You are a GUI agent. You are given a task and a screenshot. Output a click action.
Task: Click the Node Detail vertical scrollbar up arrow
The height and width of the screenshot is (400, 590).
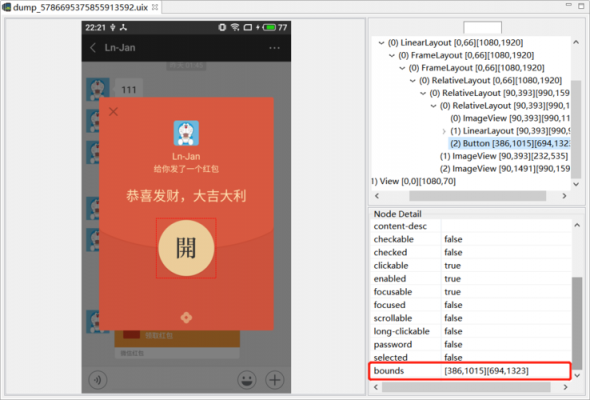point(577,225)
